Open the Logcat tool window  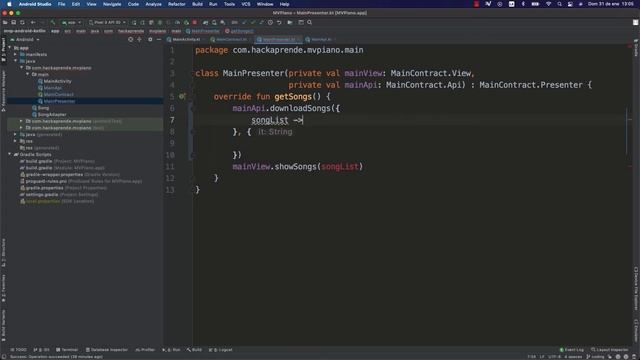220,350
